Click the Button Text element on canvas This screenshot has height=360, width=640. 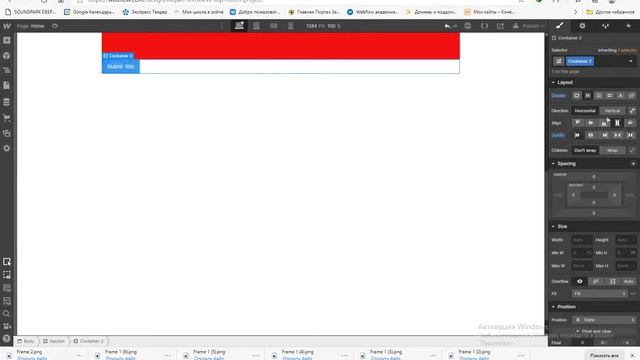click(x=121, y=66)
